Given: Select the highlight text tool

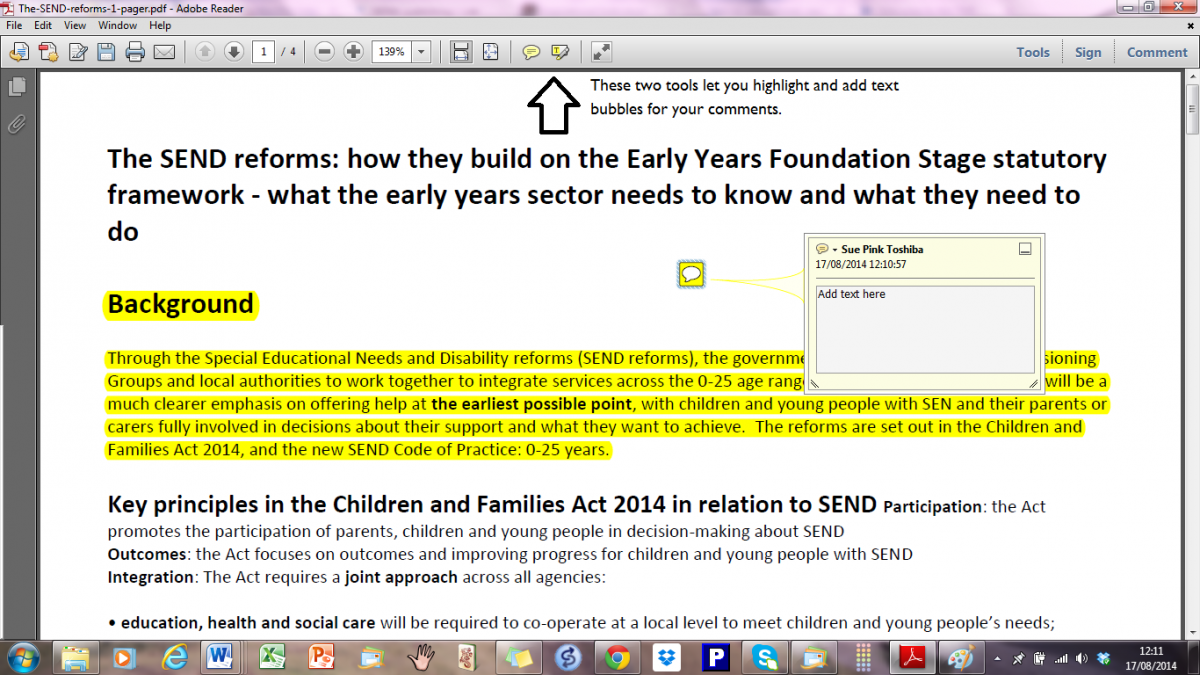Looking at the screenshot, I should pos(560,52).
